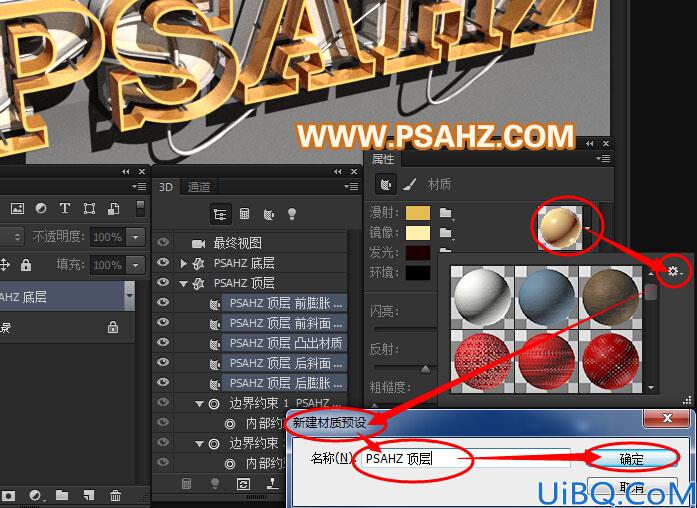Click the move to ground plane icon
Screen dimensions: 697x508
272,483
